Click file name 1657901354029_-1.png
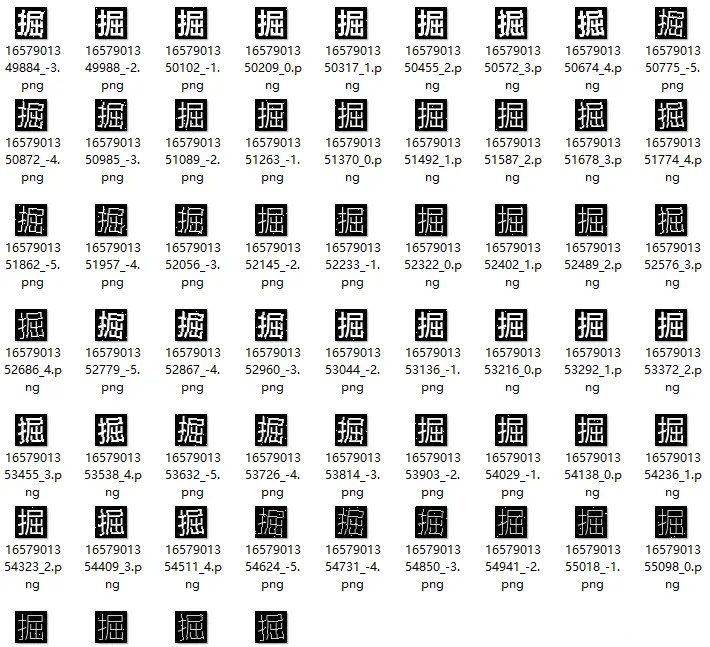This screenshot has width=710, height=647. click(x=513, y=475)
